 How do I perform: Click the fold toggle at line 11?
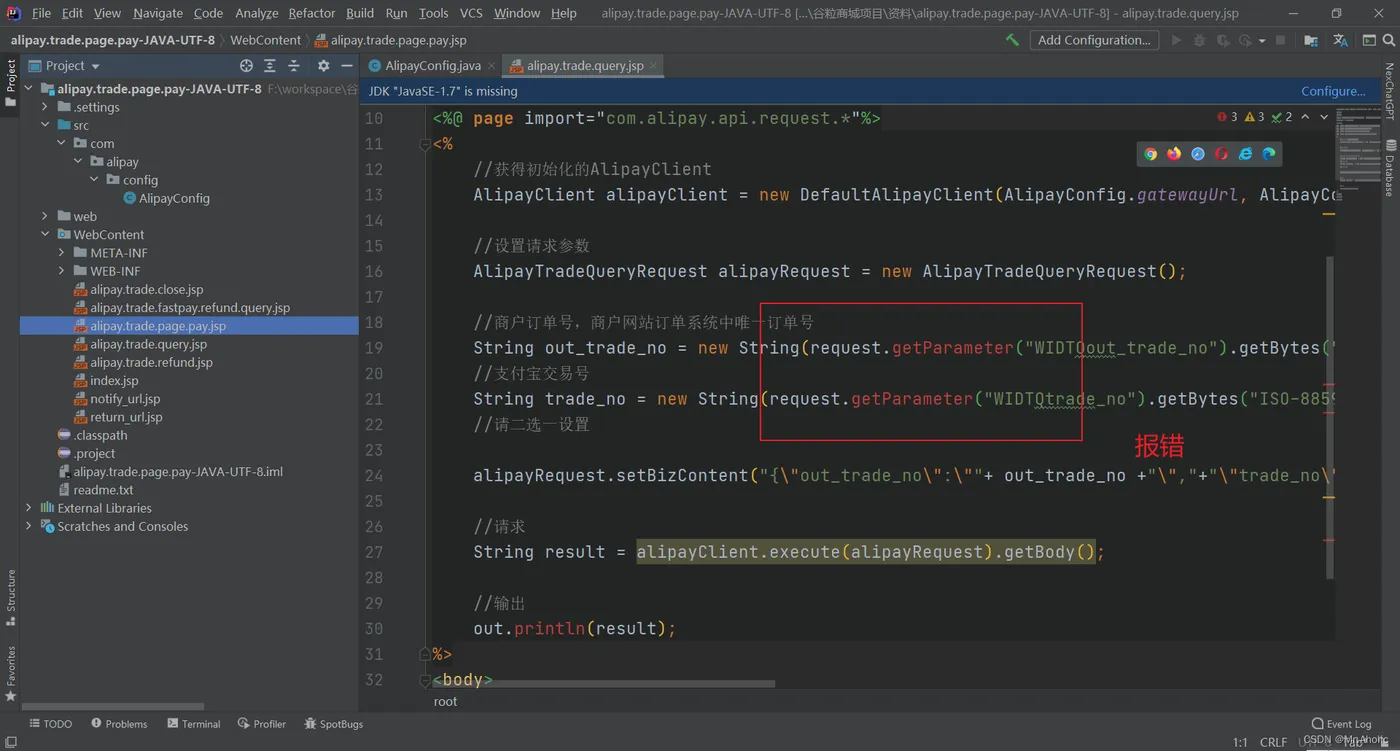(x=425, y=144)
